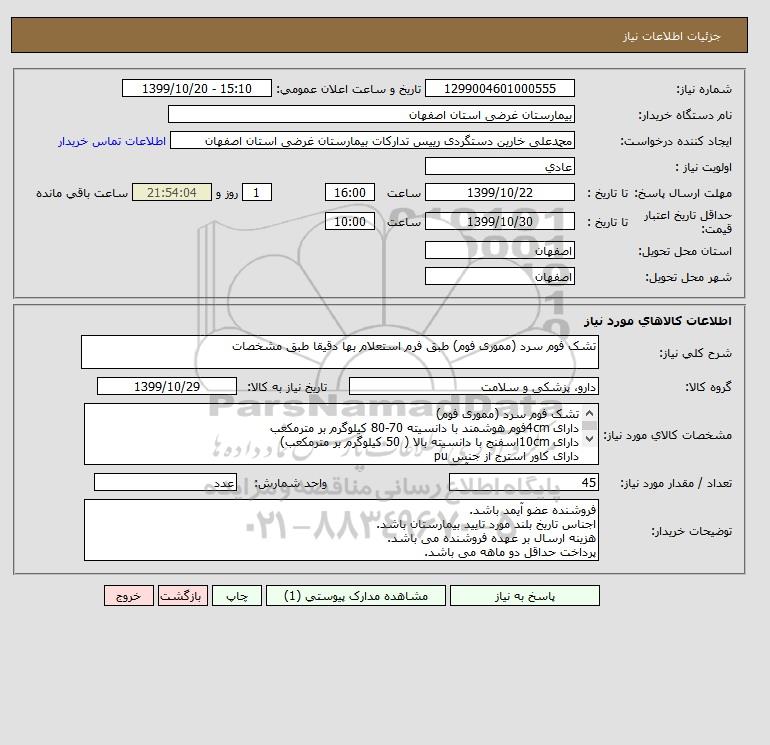Click quantity field showing 45
Viewport: 770px width, 745px height.
tap(523, 483)
